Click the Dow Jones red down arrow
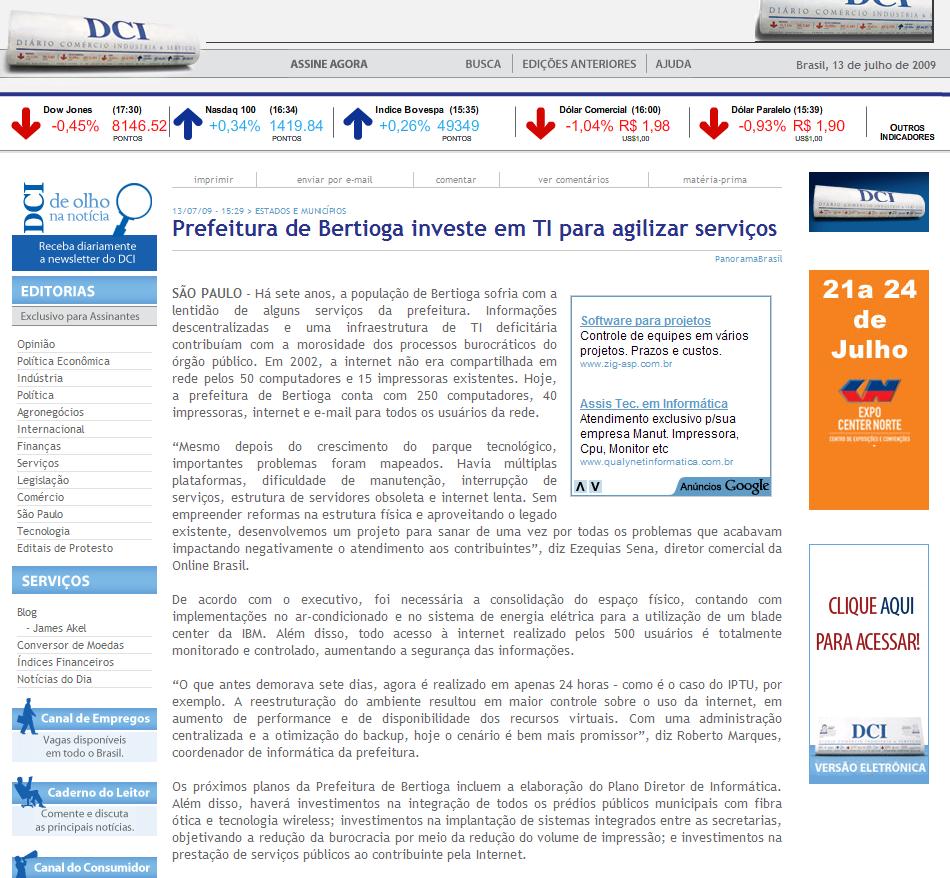This screenshot has height=878, width=950. tap(25, 123)
